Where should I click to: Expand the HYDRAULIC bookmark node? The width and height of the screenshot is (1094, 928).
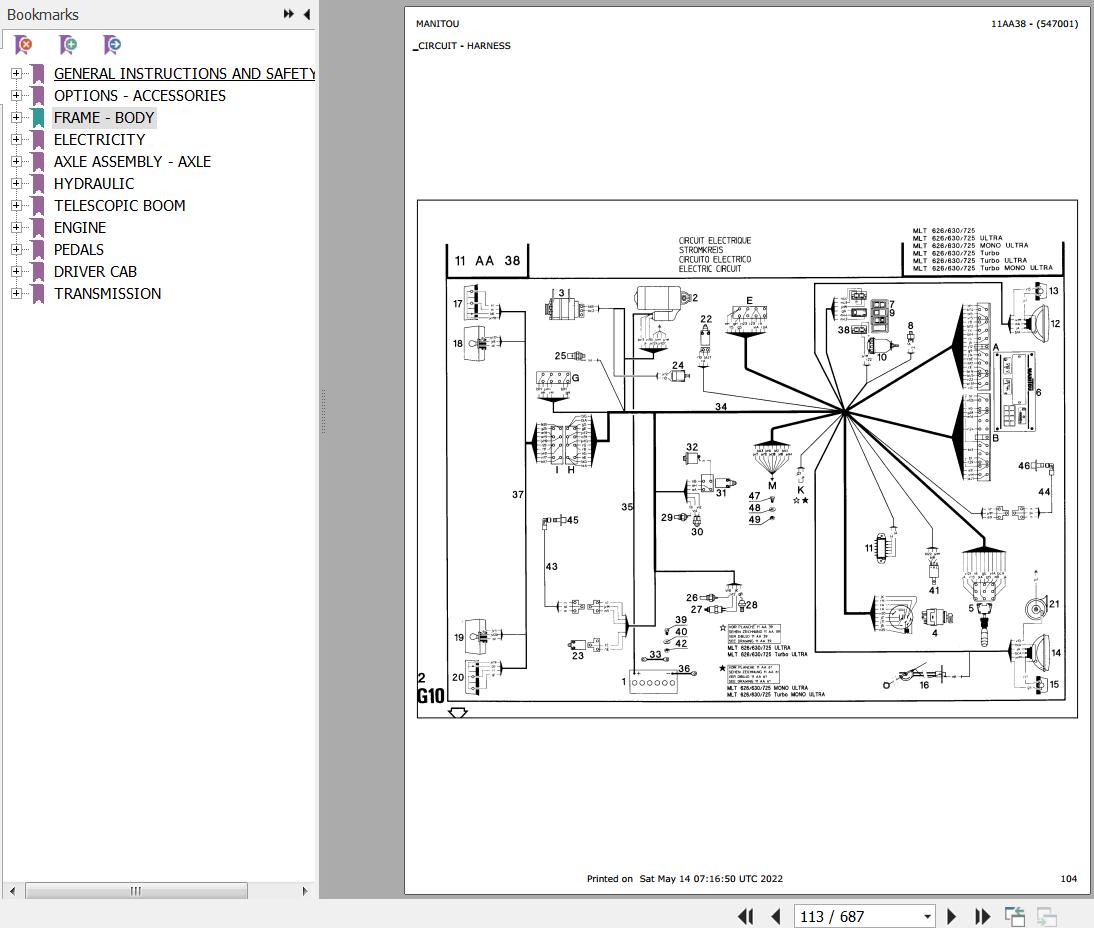pos(16,183)
